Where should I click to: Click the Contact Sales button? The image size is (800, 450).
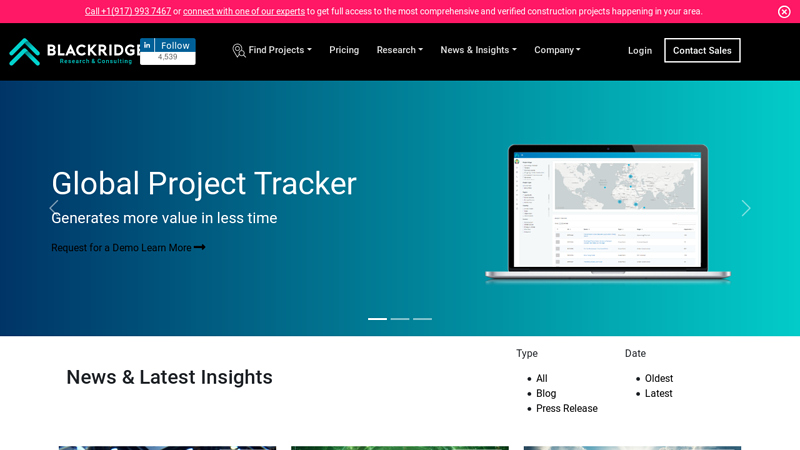(702, 51)
